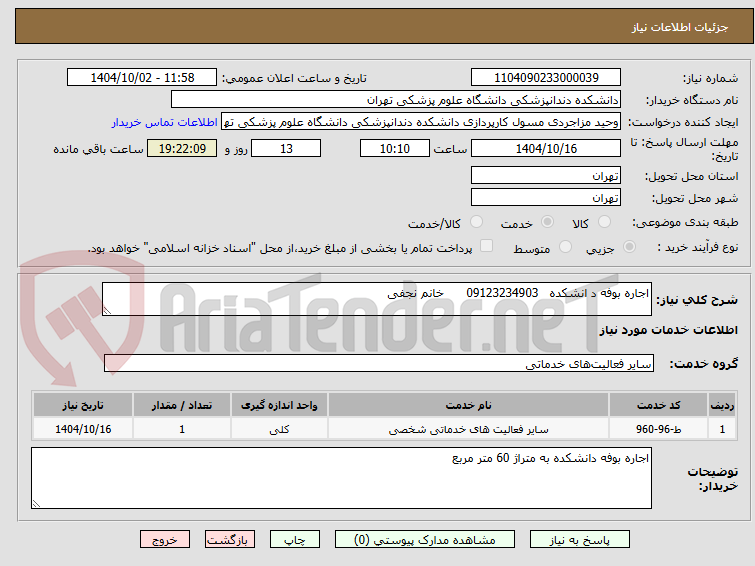
Task: Click the unit cell کلی
Action: 279,429
